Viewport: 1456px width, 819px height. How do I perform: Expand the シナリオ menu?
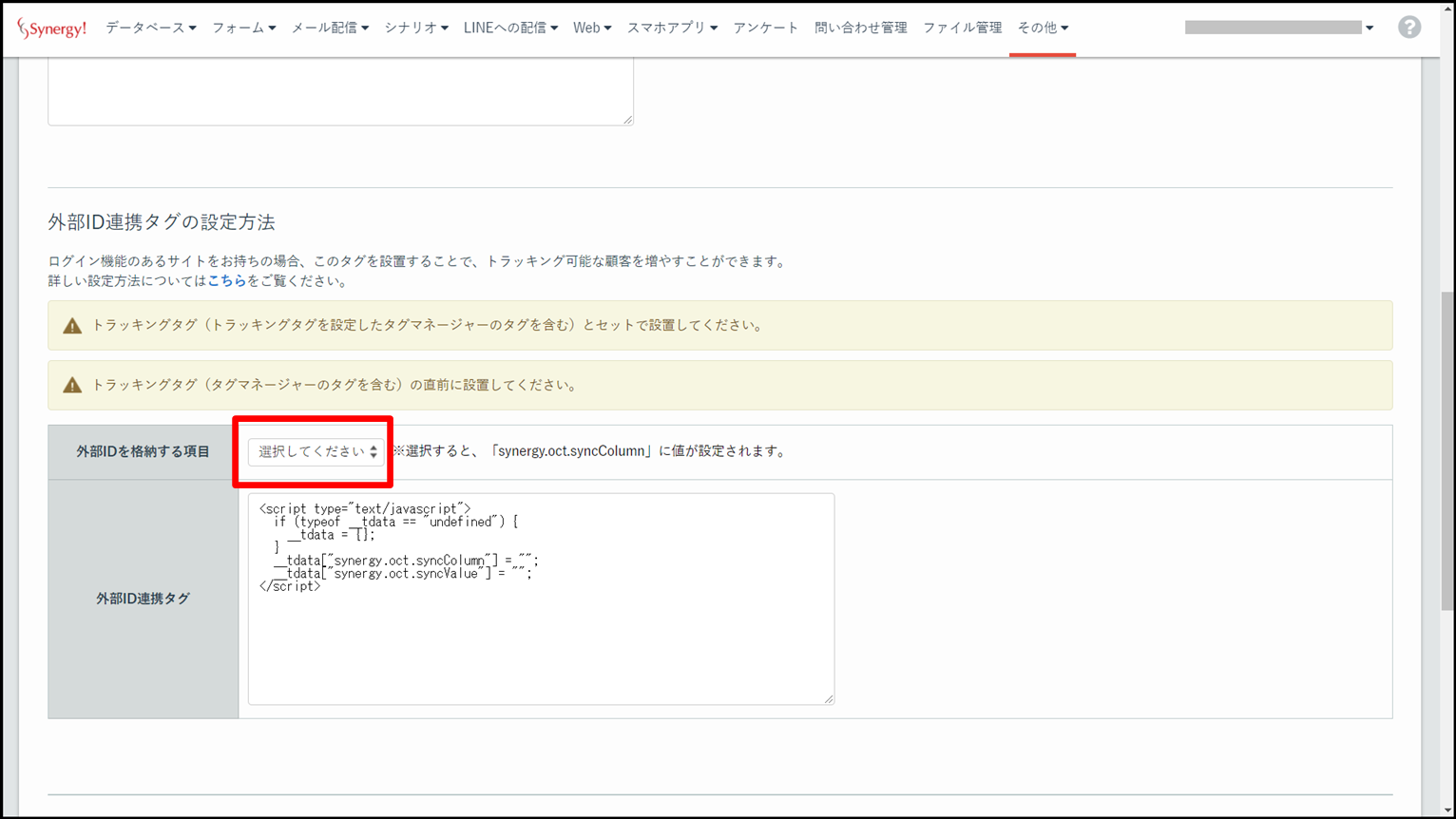pyautogui.click(x=415, y=29)
